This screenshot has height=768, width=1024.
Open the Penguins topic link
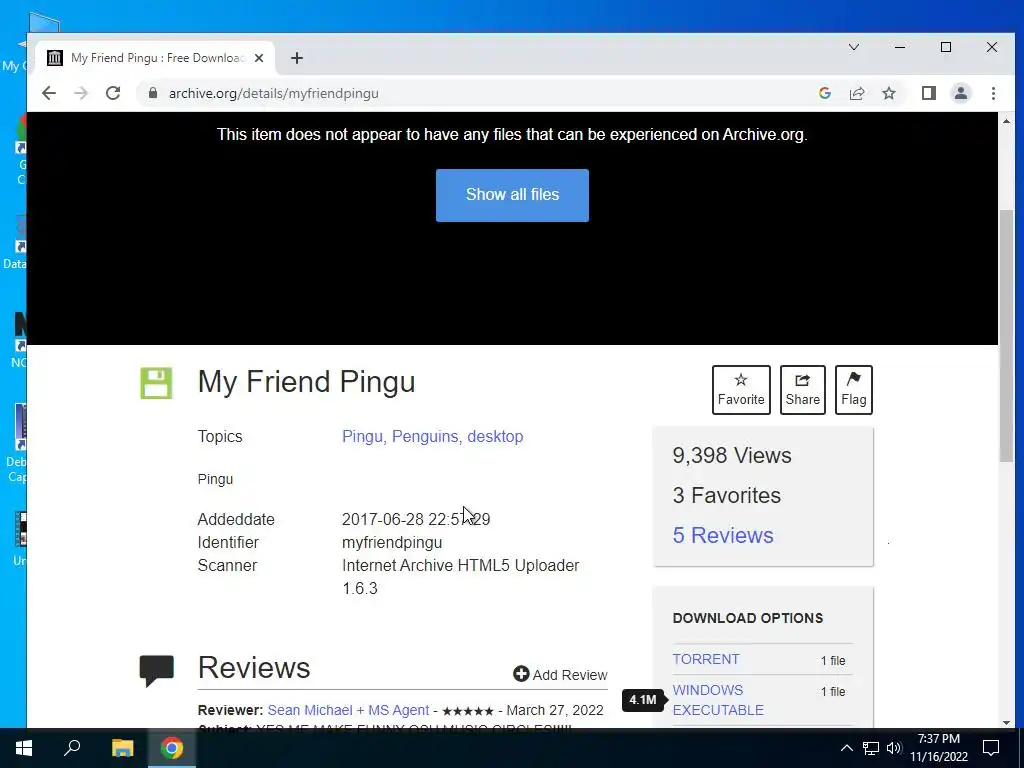(425, 436)
